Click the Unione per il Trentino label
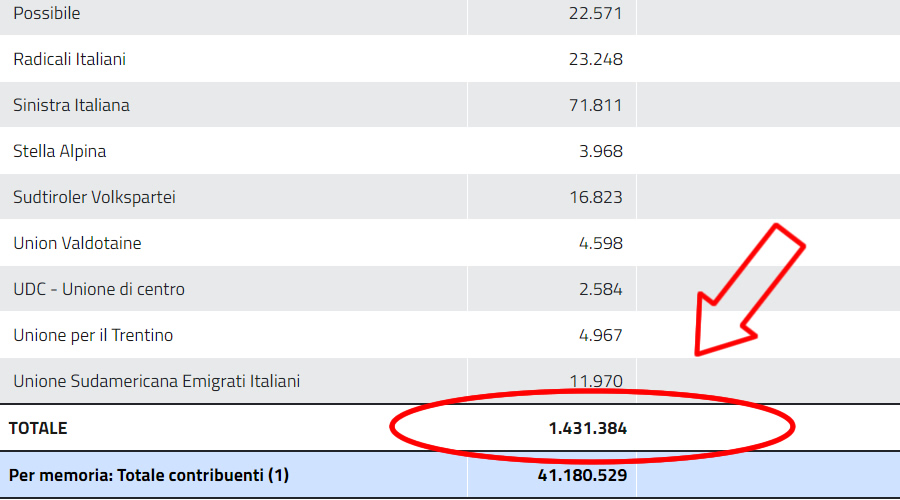This screenshot has height=500, width=900. [x=93, y=335]
